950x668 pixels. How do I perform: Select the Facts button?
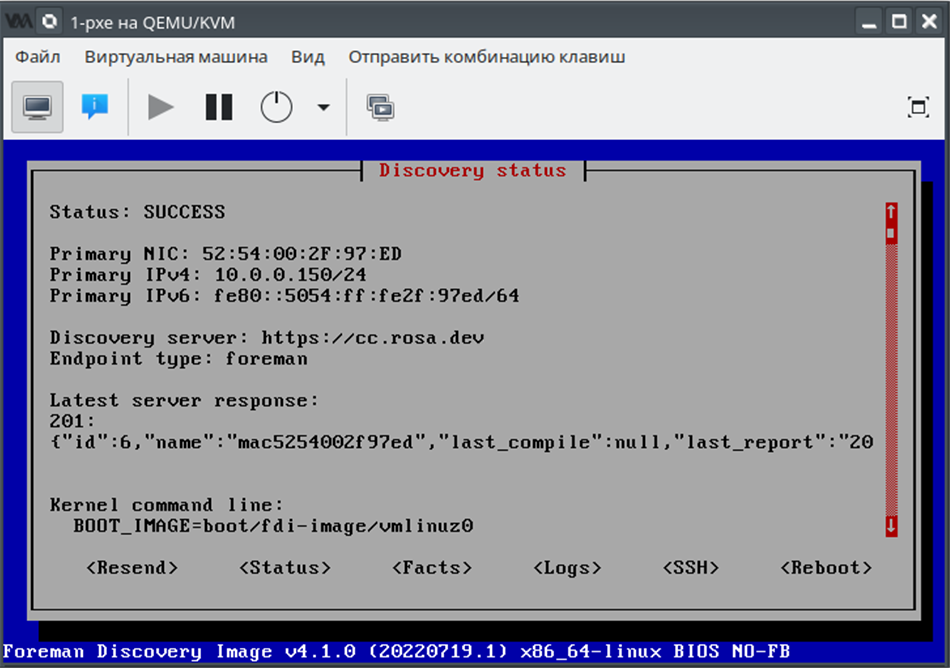[432, 568]
